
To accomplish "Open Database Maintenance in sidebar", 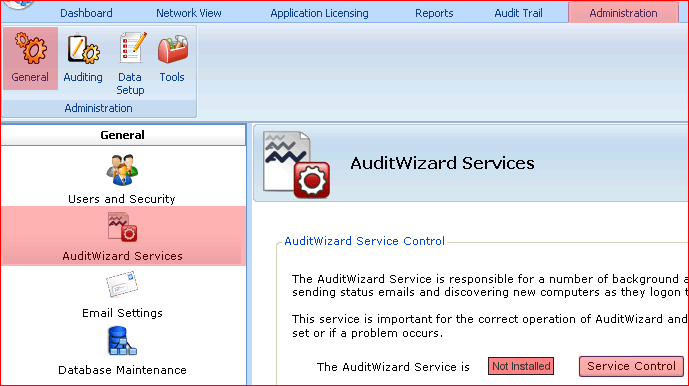I will (122, 351).
